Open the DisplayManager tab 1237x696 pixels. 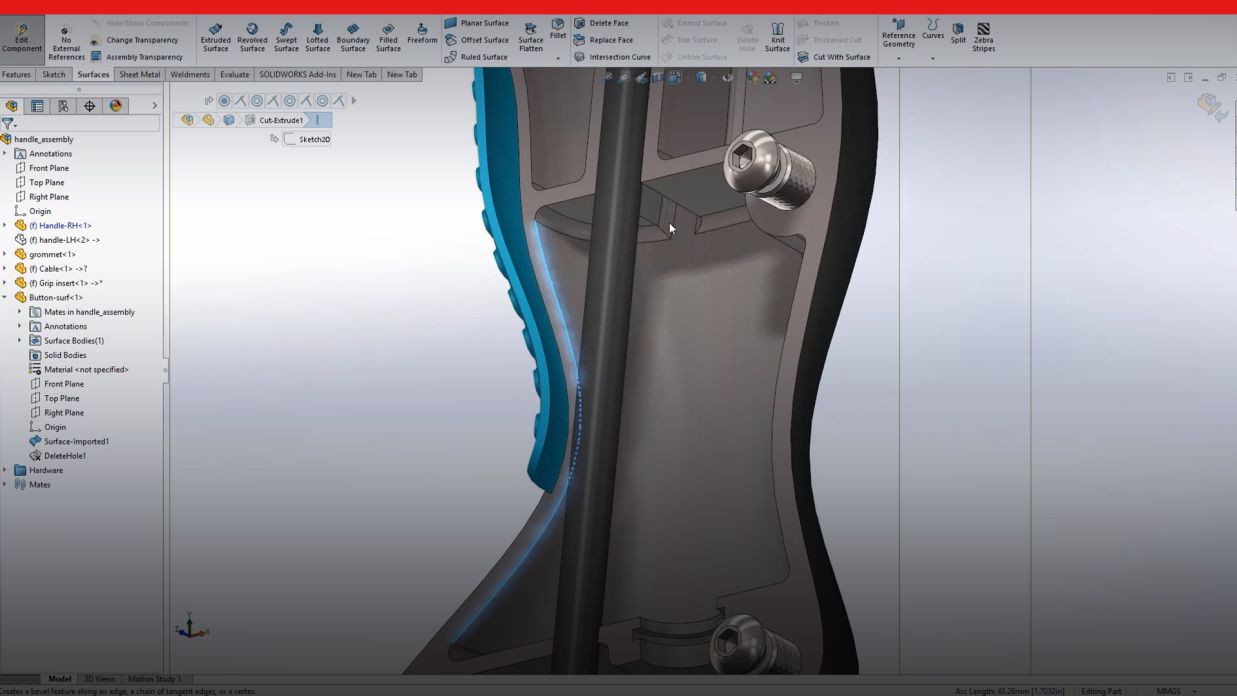pos(116,106)
